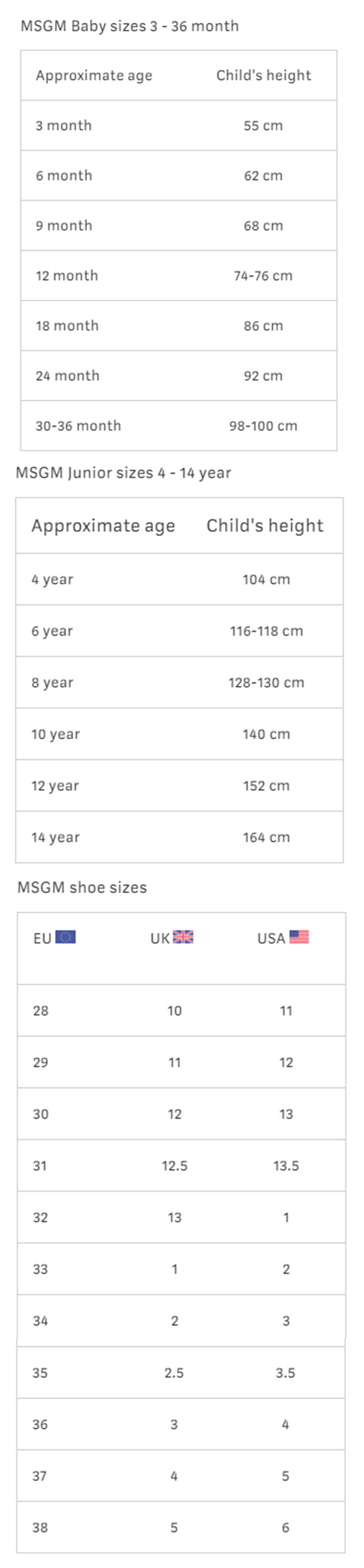This screenshot has height=1568, width=364.
Task: Select the 98-100 cm height value
Action: point(263,426)
